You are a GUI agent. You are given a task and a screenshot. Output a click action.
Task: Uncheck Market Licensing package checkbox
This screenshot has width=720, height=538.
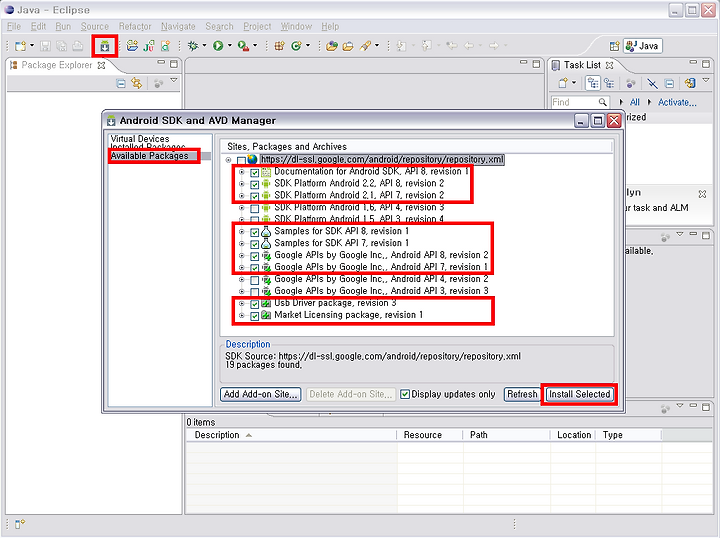click(254, 316)
